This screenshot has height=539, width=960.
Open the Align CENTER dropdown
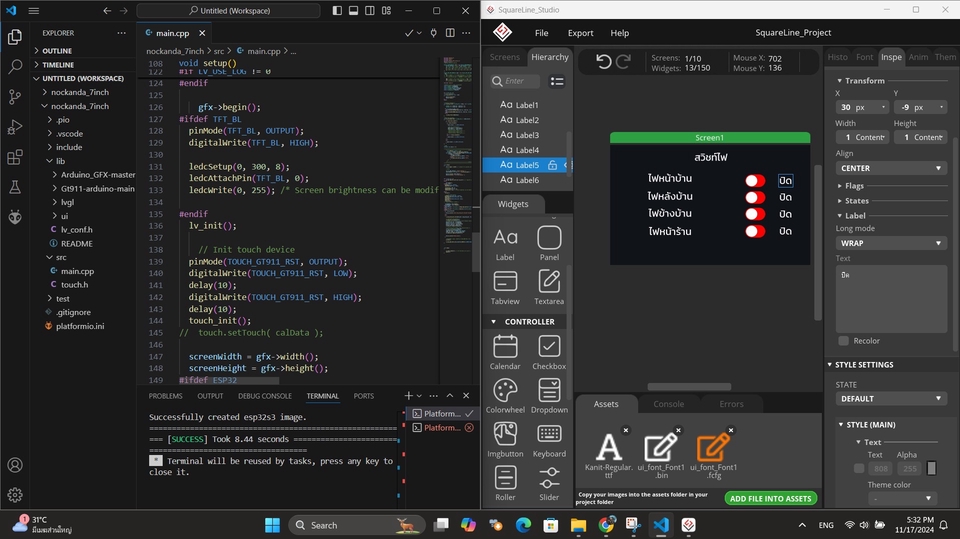891,168
